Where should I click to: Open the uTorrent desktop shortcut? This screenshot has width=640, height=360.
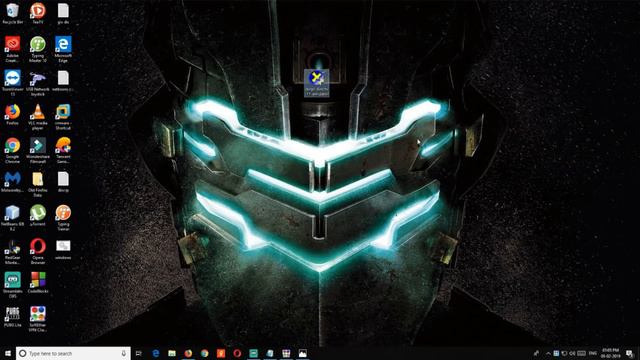coord(38,216)
